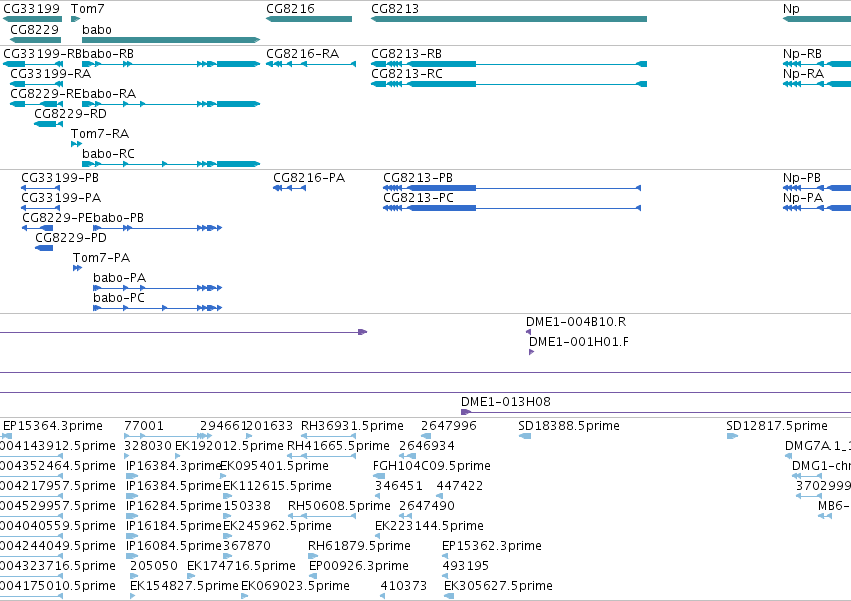The image size is (851, 601).
Task: Click the 346451 EST label
Action: coord(398,486)
